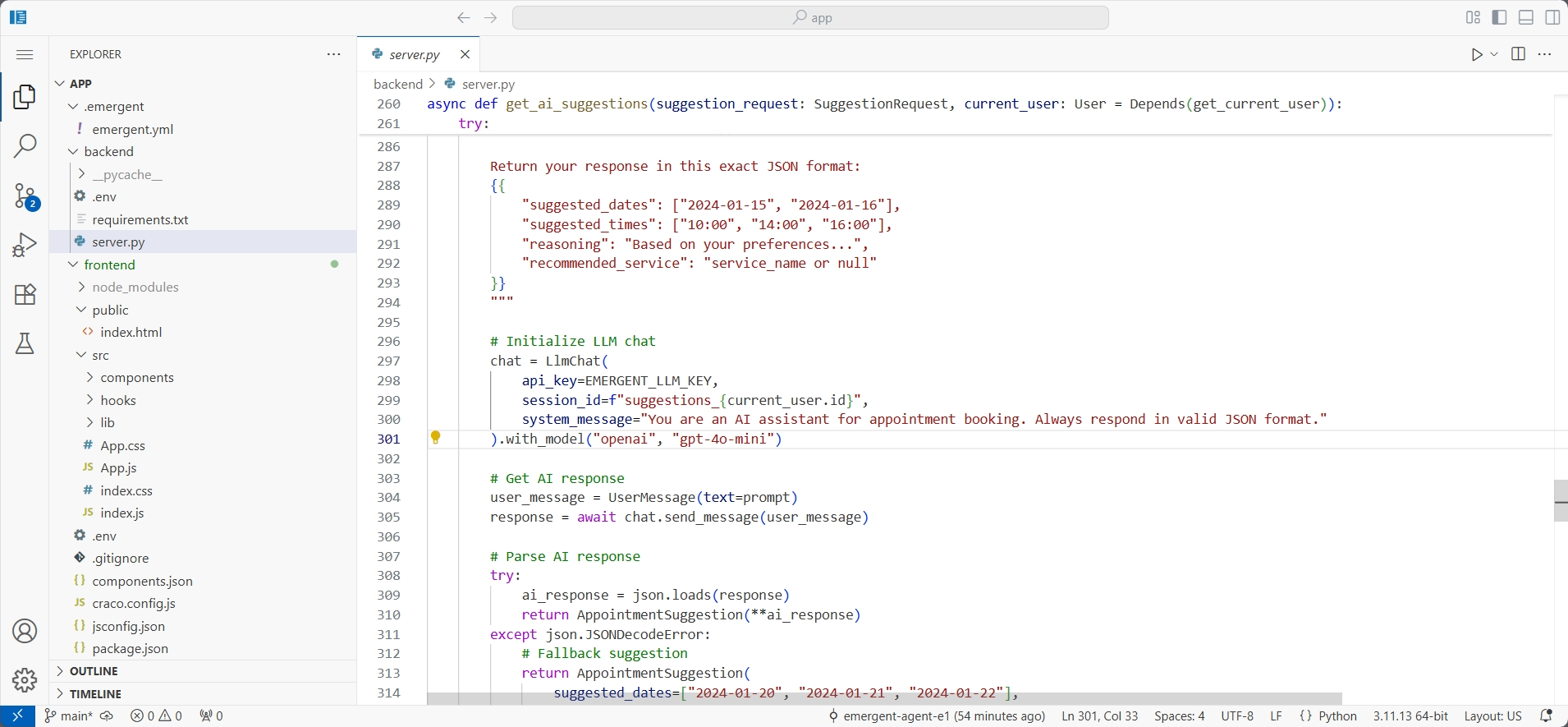
Task: Open remote window indicator in status bar
Action: (x=17, y=716)
